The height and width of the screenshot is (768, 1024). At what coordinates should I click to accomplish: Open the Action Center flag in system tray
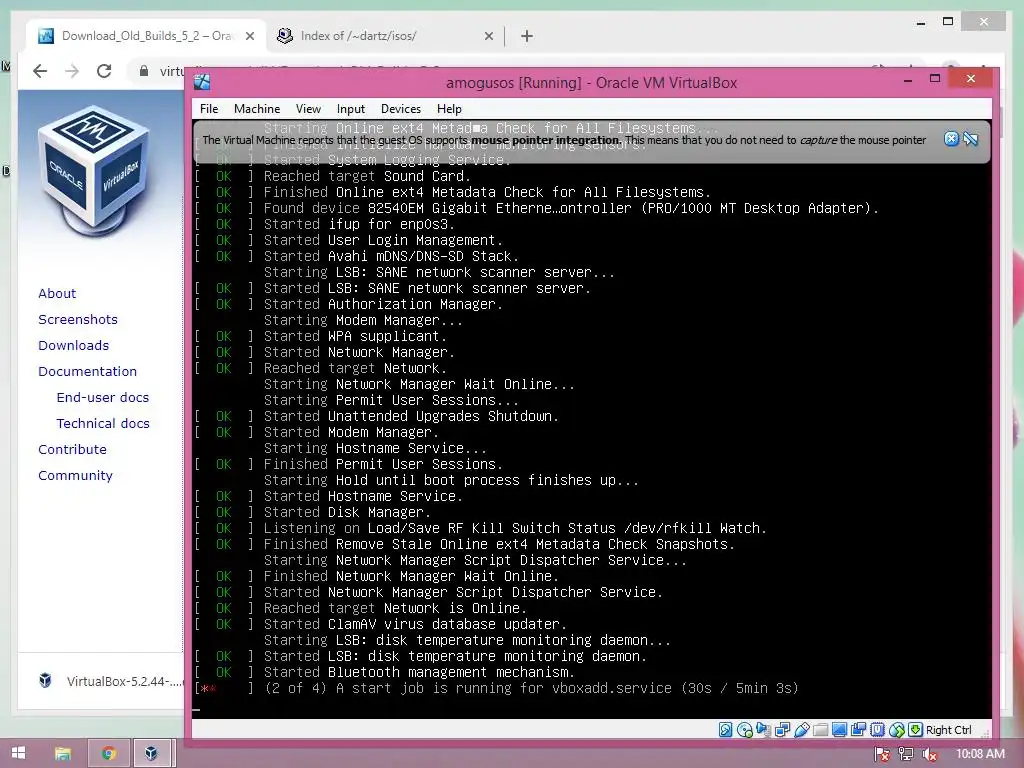[882, 754]
